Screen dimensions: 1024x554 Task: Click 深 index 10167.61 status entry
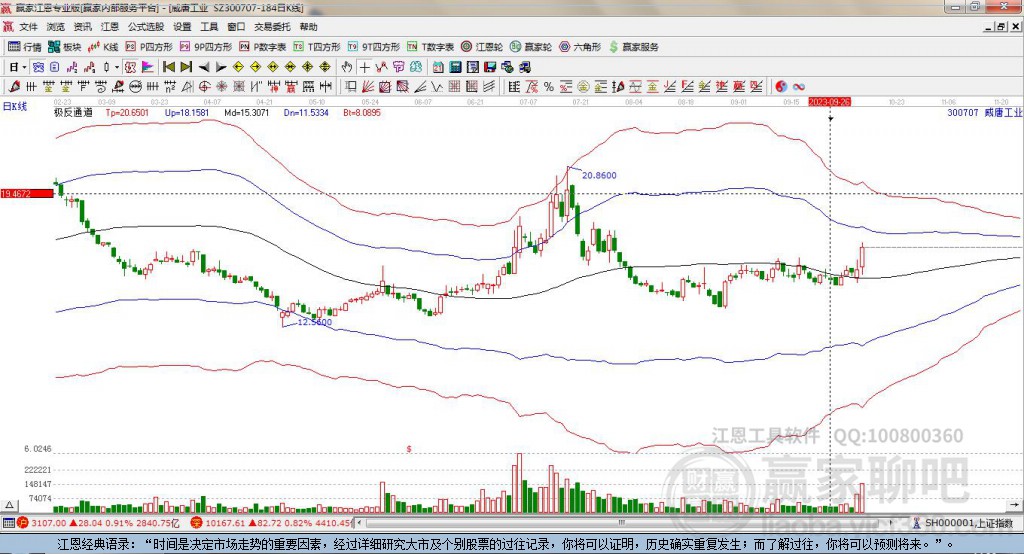pyautogui.click(x=272, y=523)
